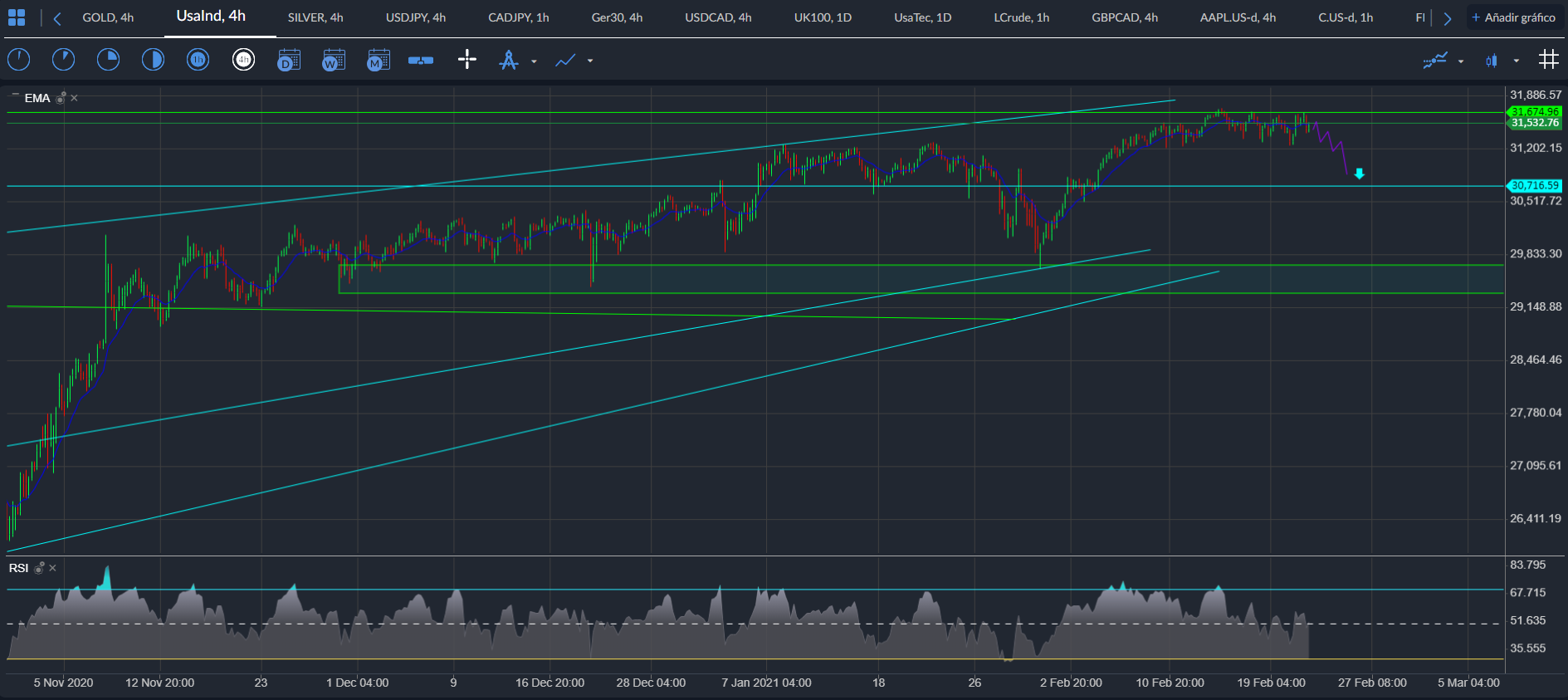The height and width of the screenshot is (700, 1568).
Task: Toggle the chart grid lines icon
Action: pyautogui.click(x=1548, y=60)
